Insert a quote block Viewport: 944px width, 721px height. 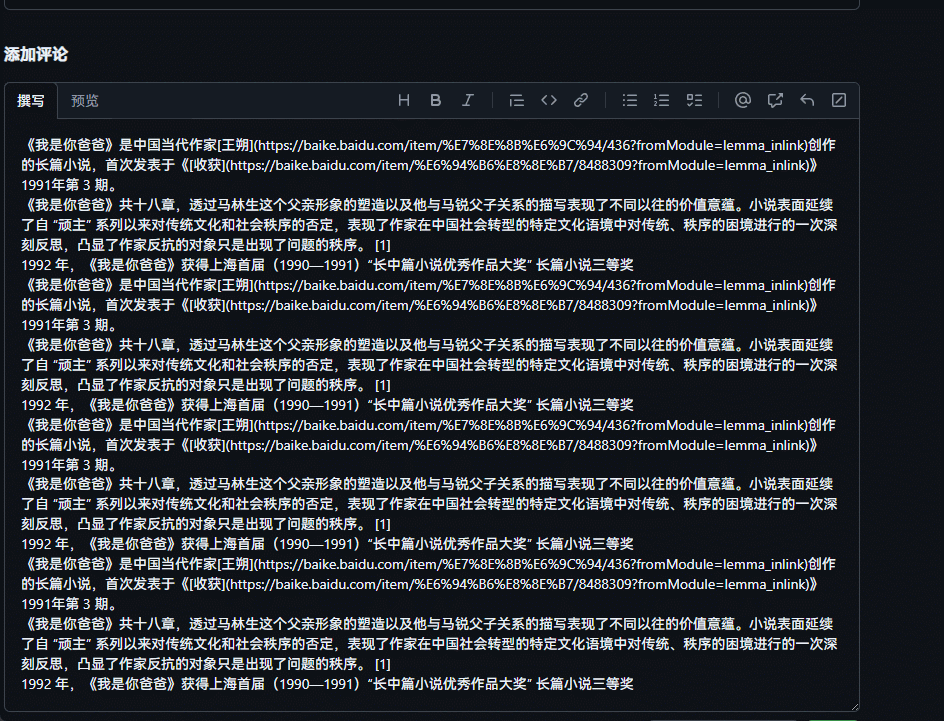516,100
